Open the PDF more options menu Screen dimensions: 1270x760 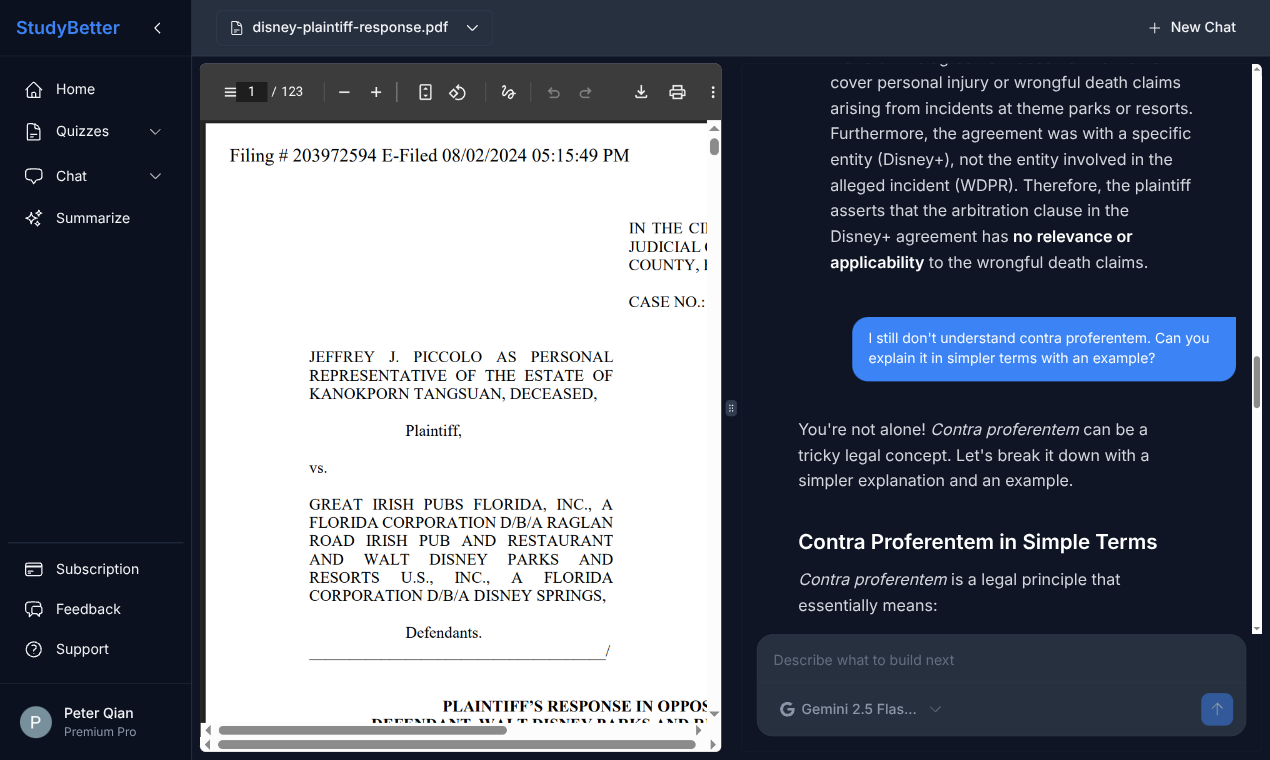click(713, 91)
